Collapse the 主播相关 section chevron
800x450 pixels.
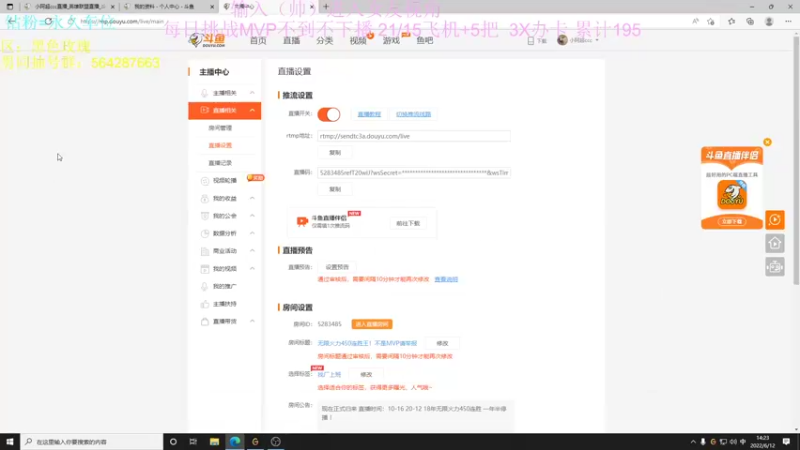(x=252, y=93)
